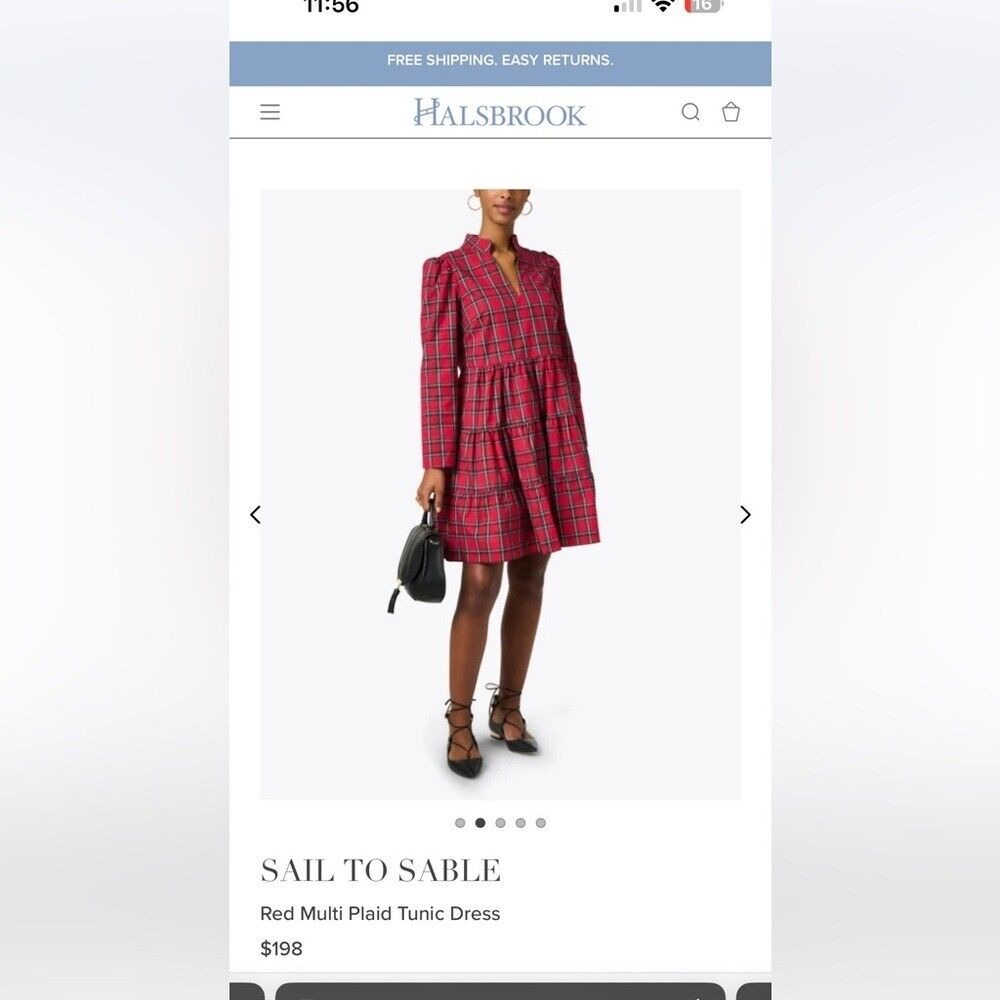
Task: Open the Sail to Sable brand link
Action: (x=381, y=871)
